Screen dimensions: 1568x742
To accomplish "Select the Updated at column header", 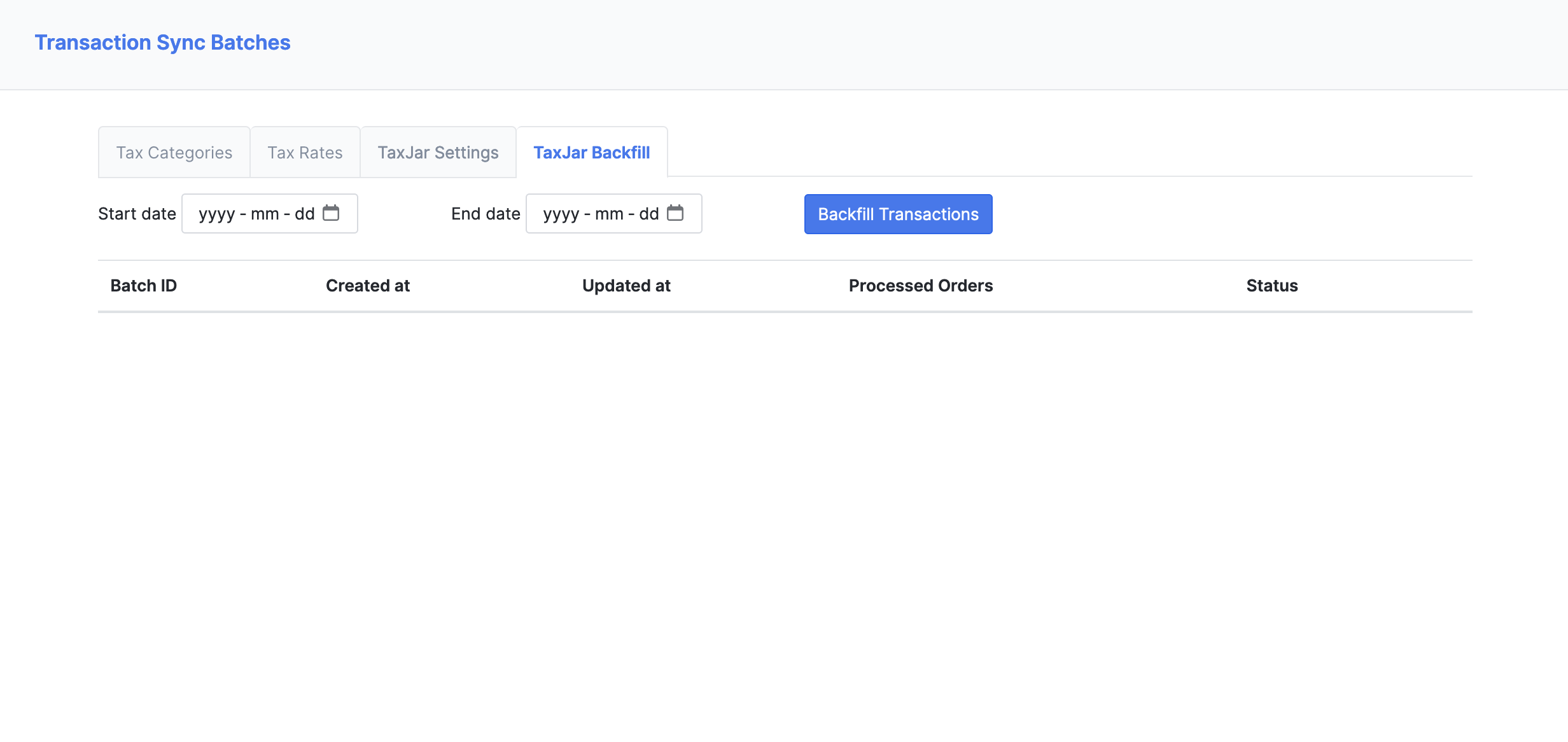I will (626, 286).
